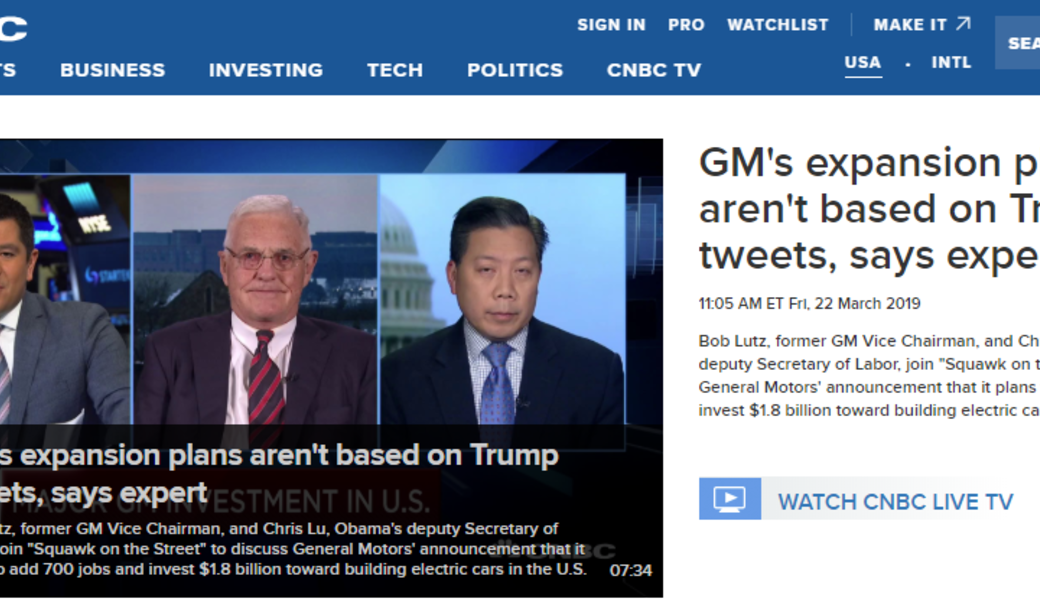This screenshot has height=602, width=1040.
Task: Toggle between USA and INTL editions
Action: (x=907, y=61)
